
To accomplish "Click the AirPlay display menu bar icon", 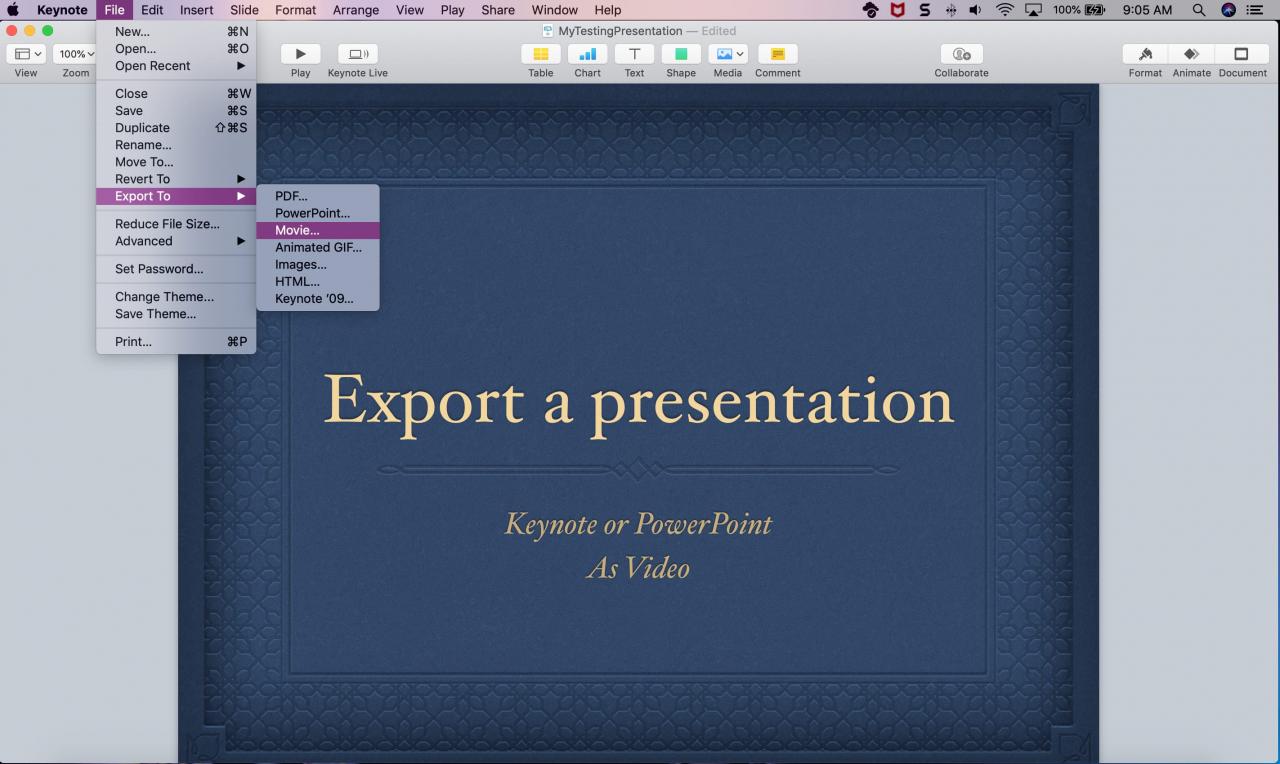I will click(1033, 10).
